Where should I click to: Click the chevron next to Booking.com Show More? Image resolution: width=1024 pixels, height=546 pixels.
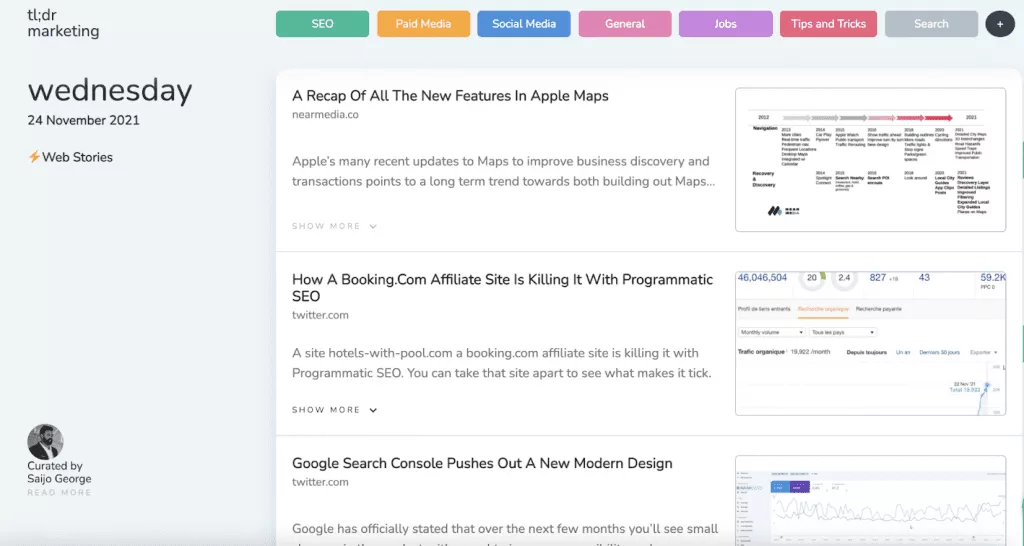point(373,410)
